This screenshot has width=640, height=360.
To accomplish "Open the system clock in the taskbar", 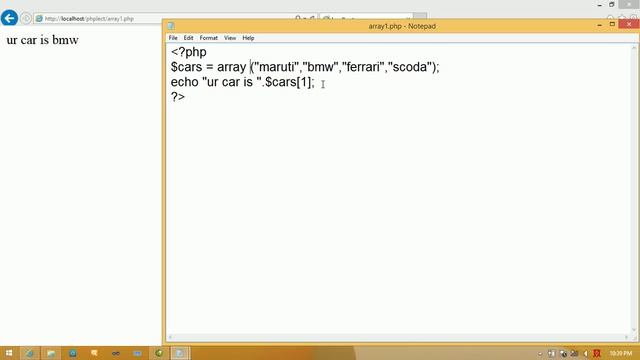I will [621, 353].
